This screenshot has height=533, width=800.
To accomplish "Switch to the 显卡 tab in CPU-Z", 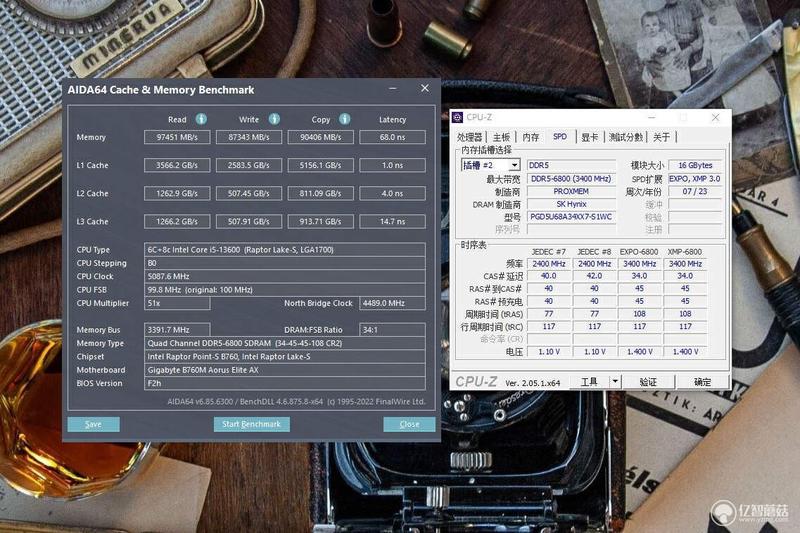I will (589, 137).
